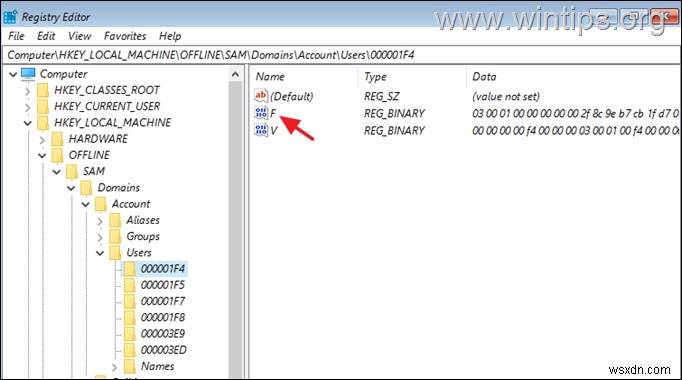
Task: Expand the HARDWARE key chevron
Action: point(42,140)
